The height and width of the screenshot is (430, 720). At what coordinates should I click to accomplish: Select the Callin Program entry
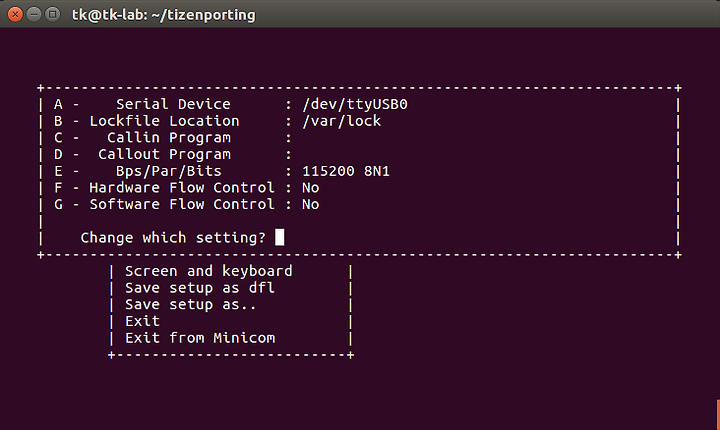tap(172, 138)
